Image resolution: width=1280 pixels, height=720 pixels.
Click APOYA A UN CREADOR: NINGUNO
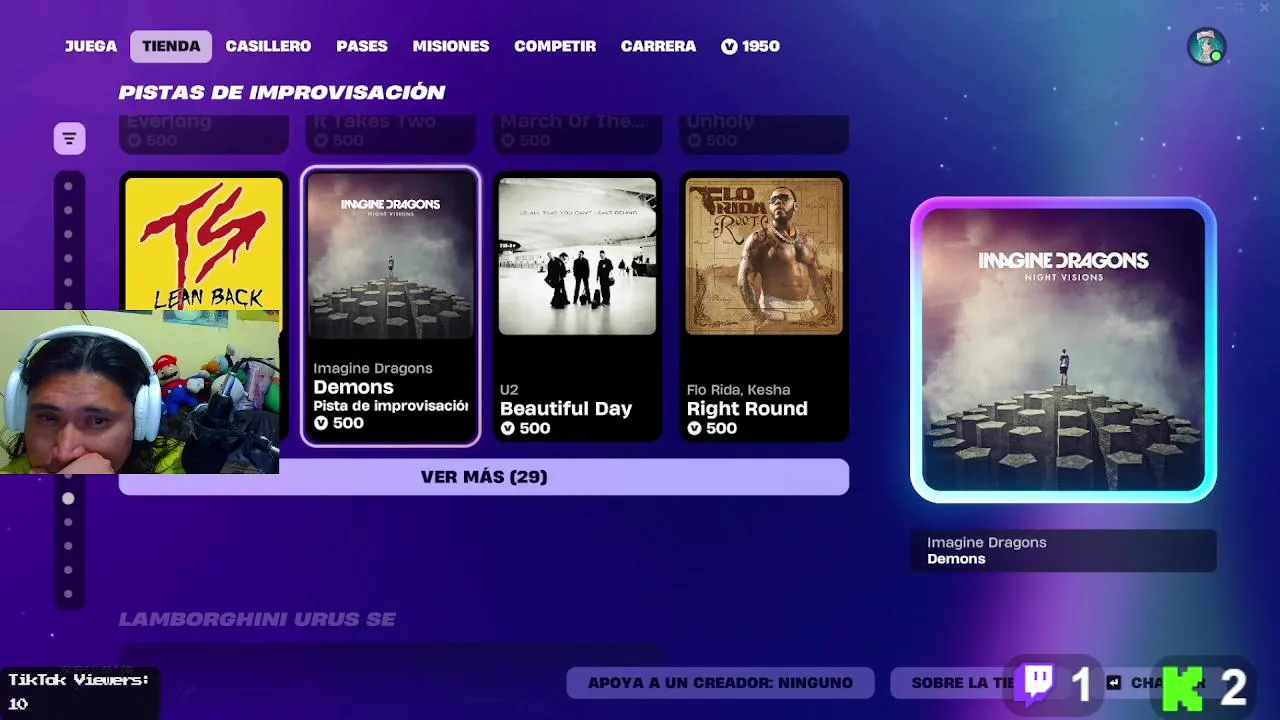click(720, 683)
